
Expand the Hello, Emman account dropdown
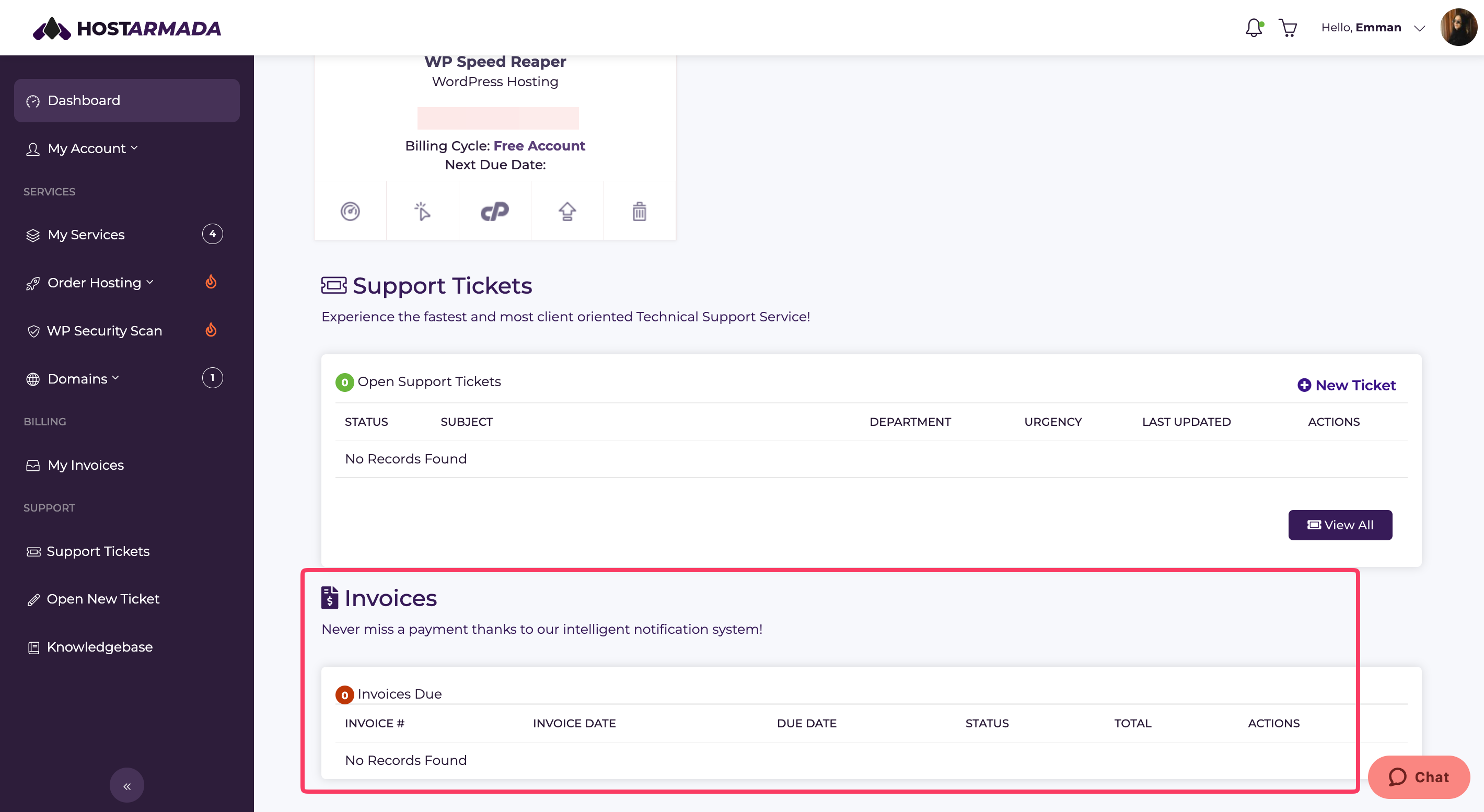(x=1373, y=28)
